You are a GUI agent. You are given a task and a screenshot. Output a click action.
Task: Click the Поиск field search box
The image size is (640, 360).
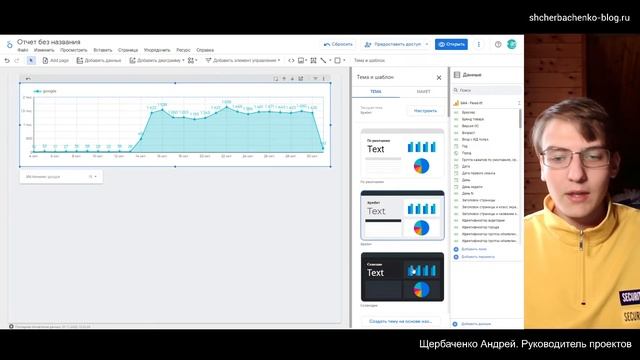pyautogui.click(x=487, y=90)
